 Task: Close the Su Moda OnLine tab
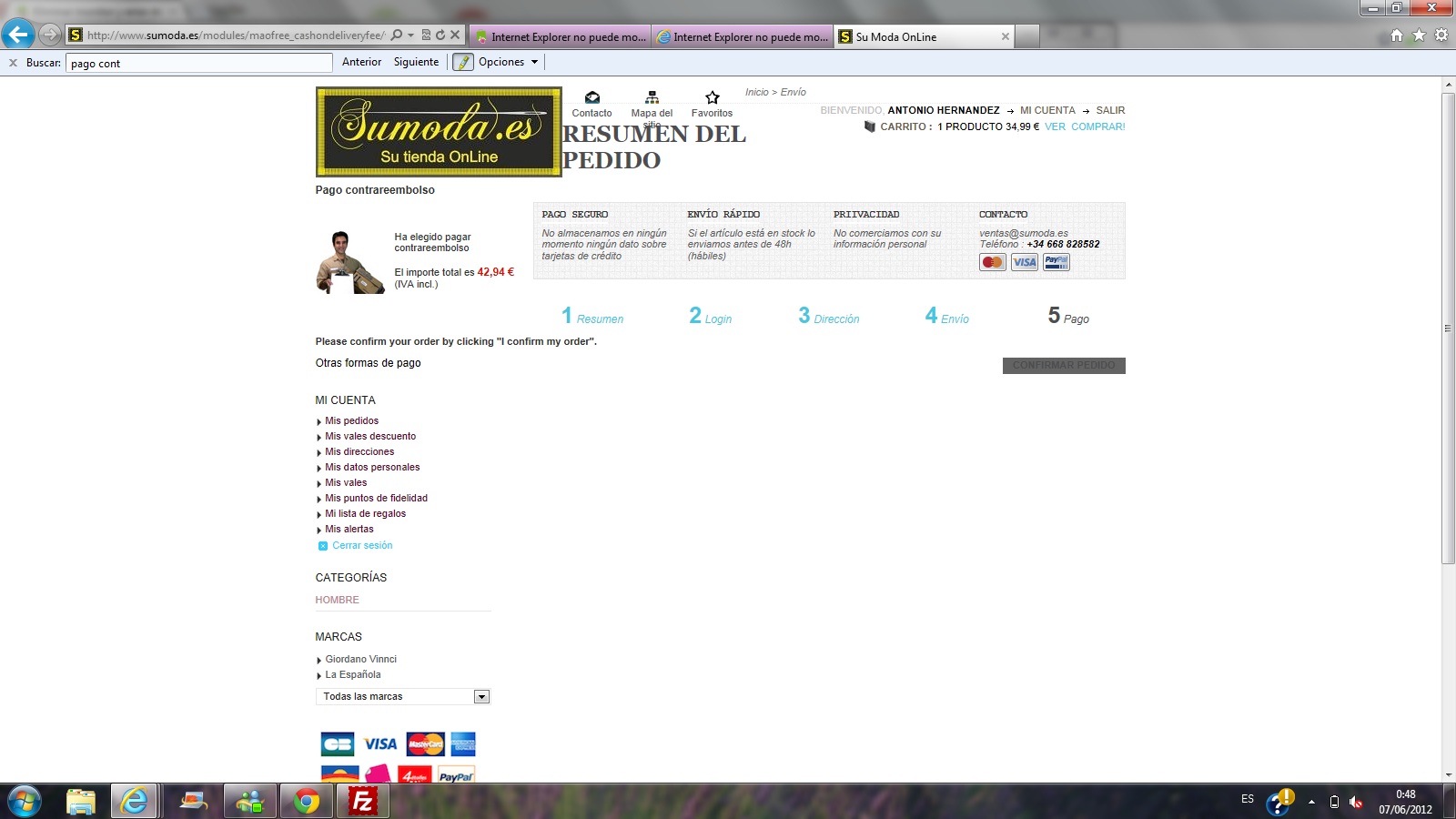point(1005,36)
